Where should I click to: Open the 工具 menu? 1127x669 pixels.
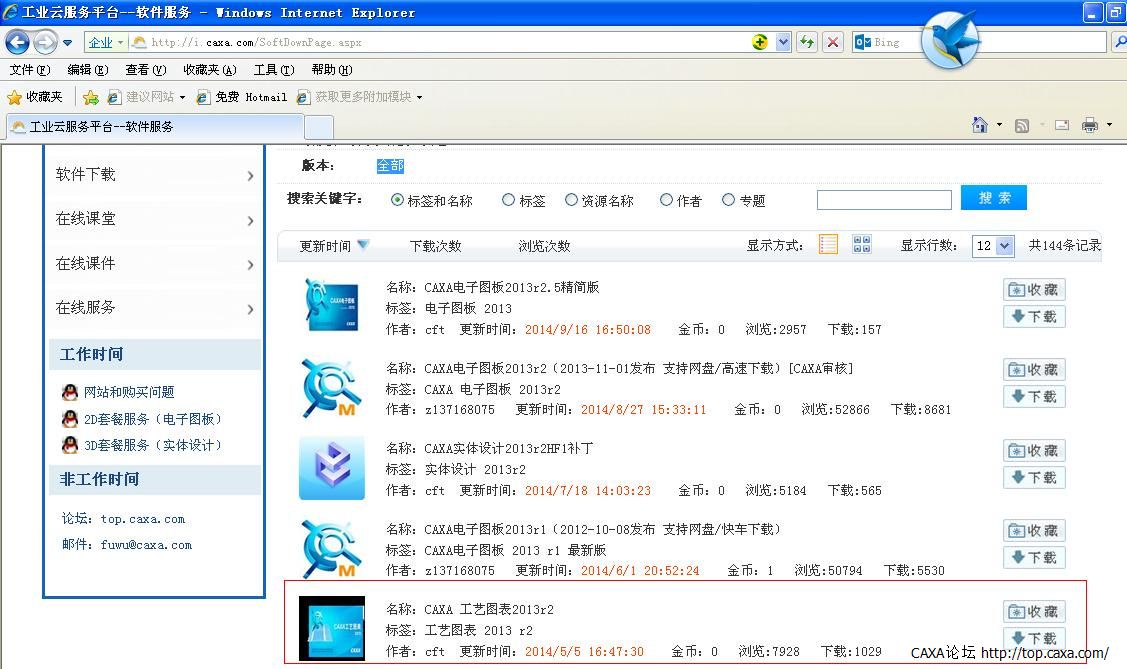point(273,70)
